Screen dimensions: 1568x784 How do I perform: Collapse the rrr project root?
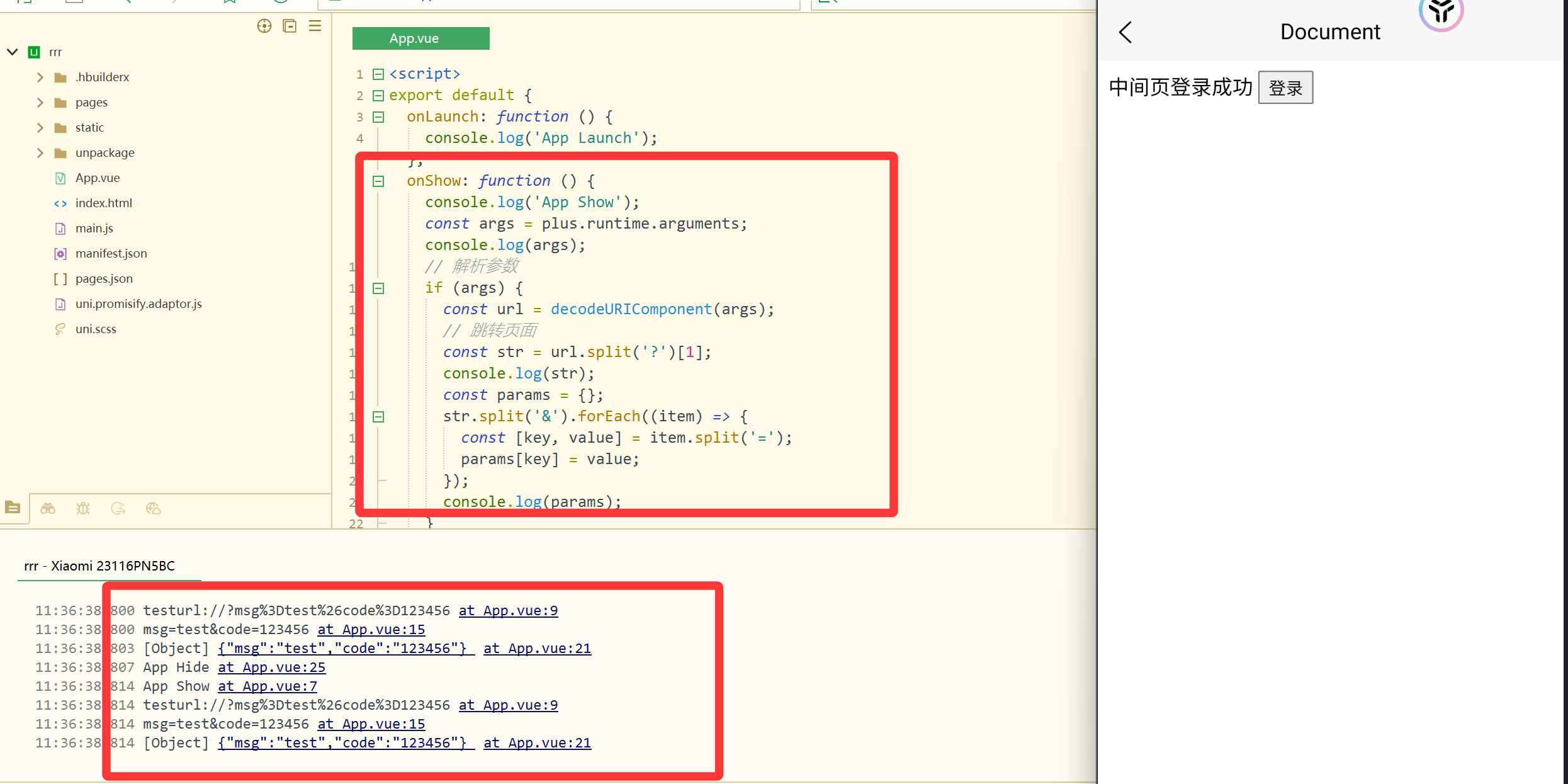[12, 52]
